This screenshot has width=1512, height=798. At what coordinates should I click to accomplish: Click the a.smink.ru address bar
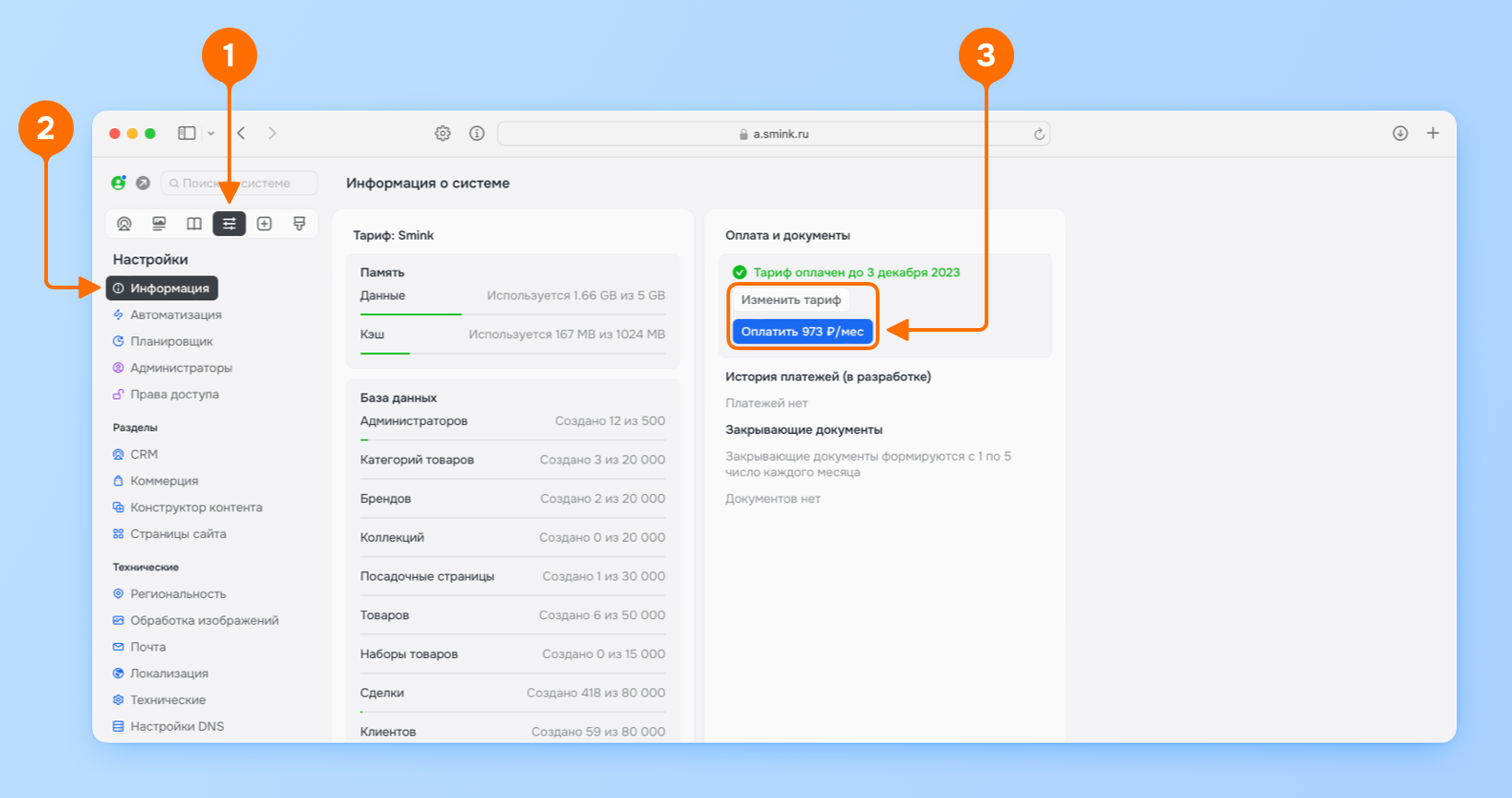(x=774, y=134)
